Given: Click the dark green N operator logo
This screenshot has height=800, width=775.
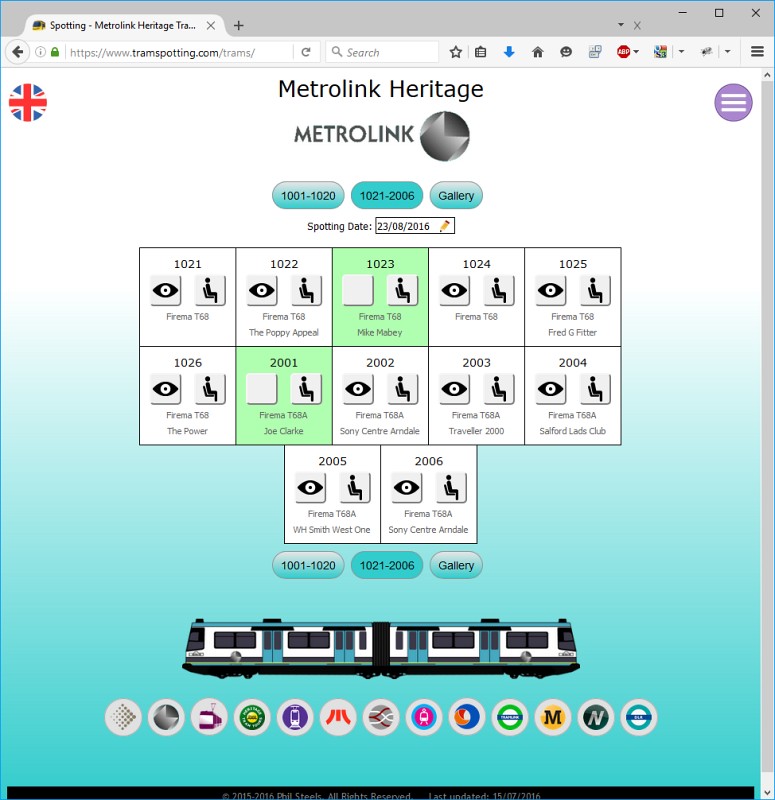Looking at the screenshot, I should [x=596, y=717].
